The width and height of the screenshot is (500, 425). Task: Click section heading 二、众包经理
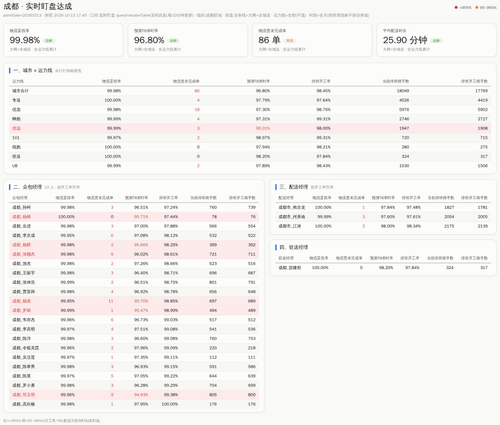(x=27, y=187)
